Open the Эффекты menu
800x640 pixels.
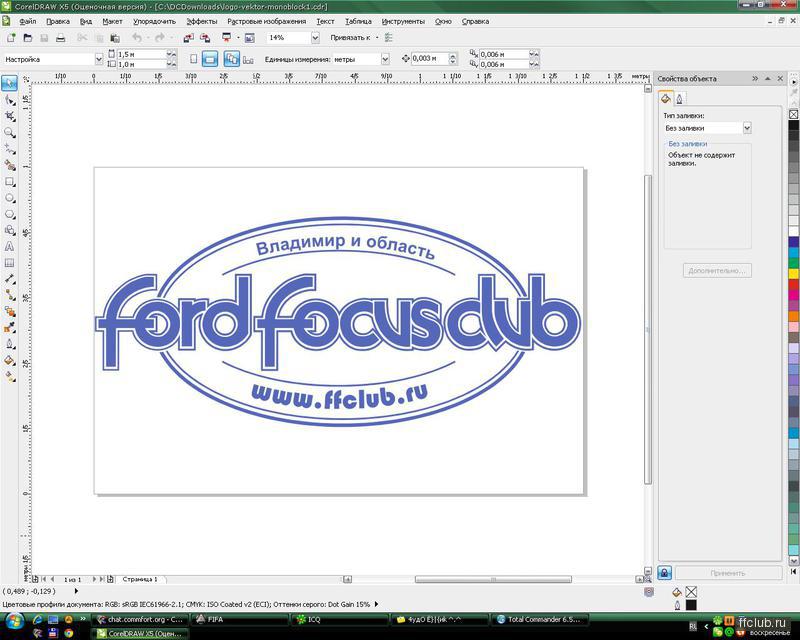tap(202, 21)
